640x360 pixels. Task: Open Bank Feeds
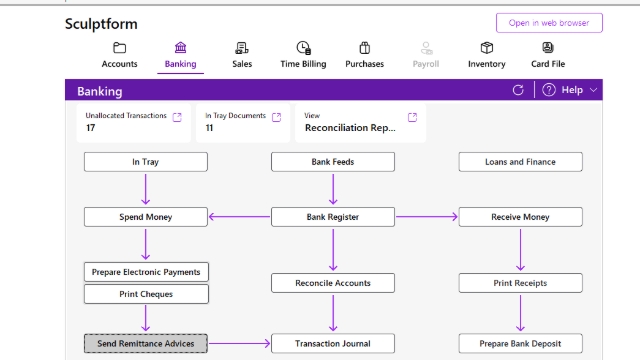[333, 162]
